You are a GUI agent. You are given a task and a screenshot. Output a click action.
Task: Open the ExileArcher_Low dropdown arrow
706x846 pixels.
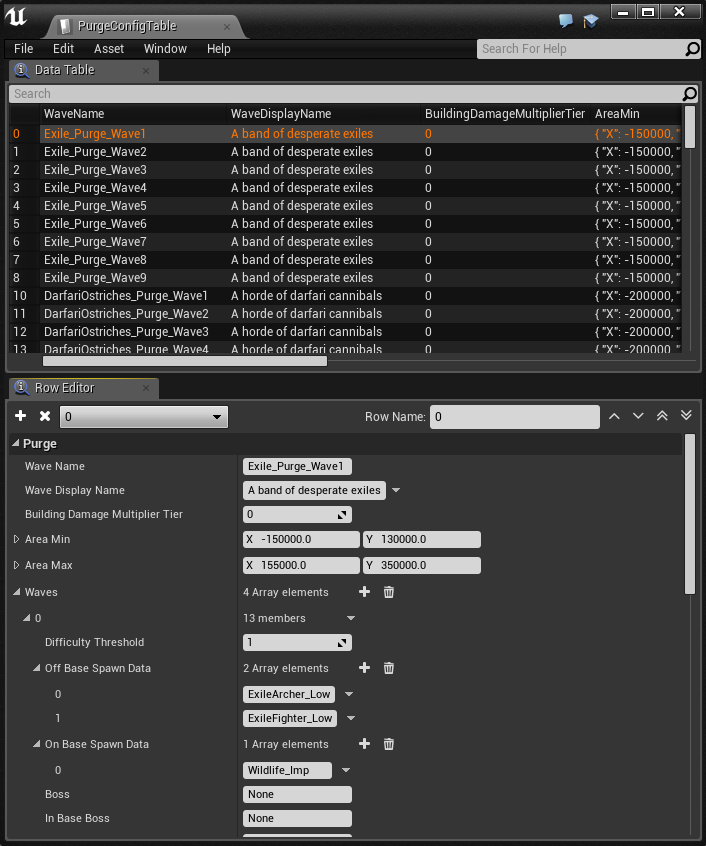[349, 694]
